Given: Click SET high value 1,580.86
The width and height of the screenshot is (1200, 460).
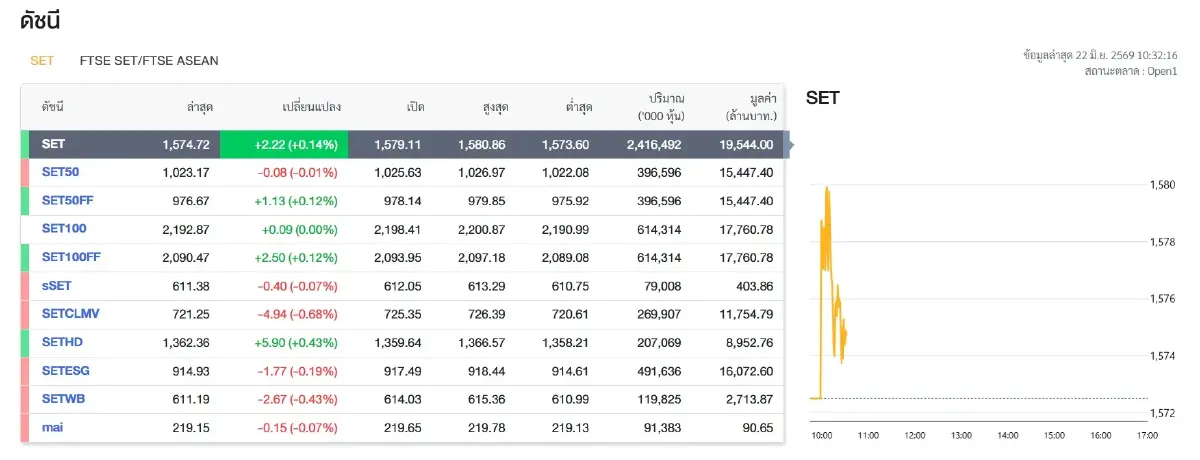Looking at the screenshot, I should pos(482,144).
